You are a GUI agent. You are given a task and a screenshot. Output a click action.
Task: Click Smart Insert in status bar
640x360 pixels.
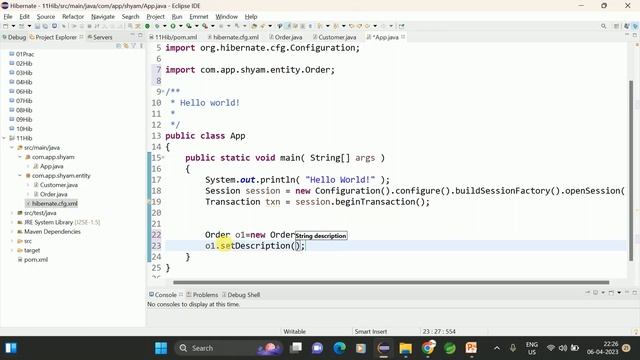(x=371, y=332)
